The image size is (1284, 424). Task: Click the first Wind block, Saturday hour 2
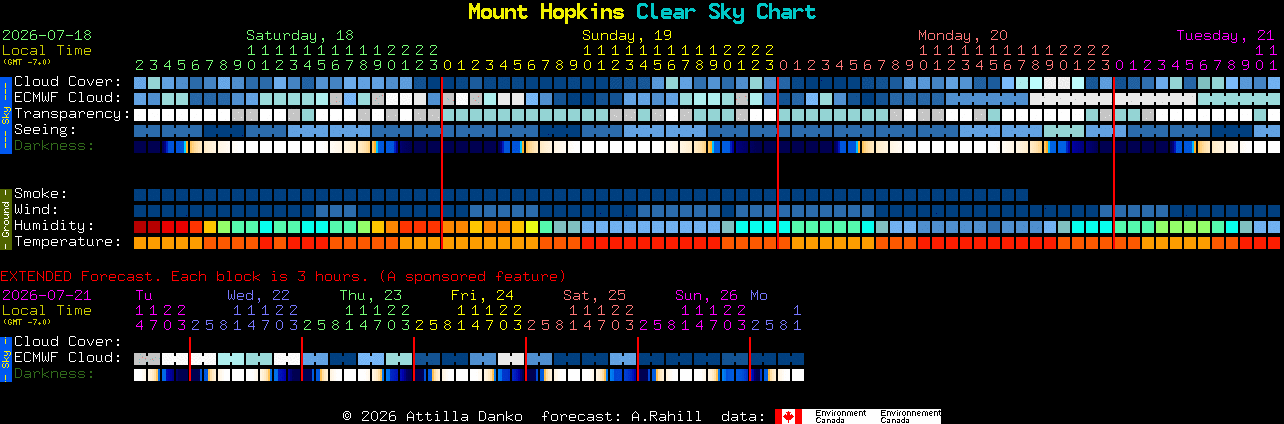[140, 210]
